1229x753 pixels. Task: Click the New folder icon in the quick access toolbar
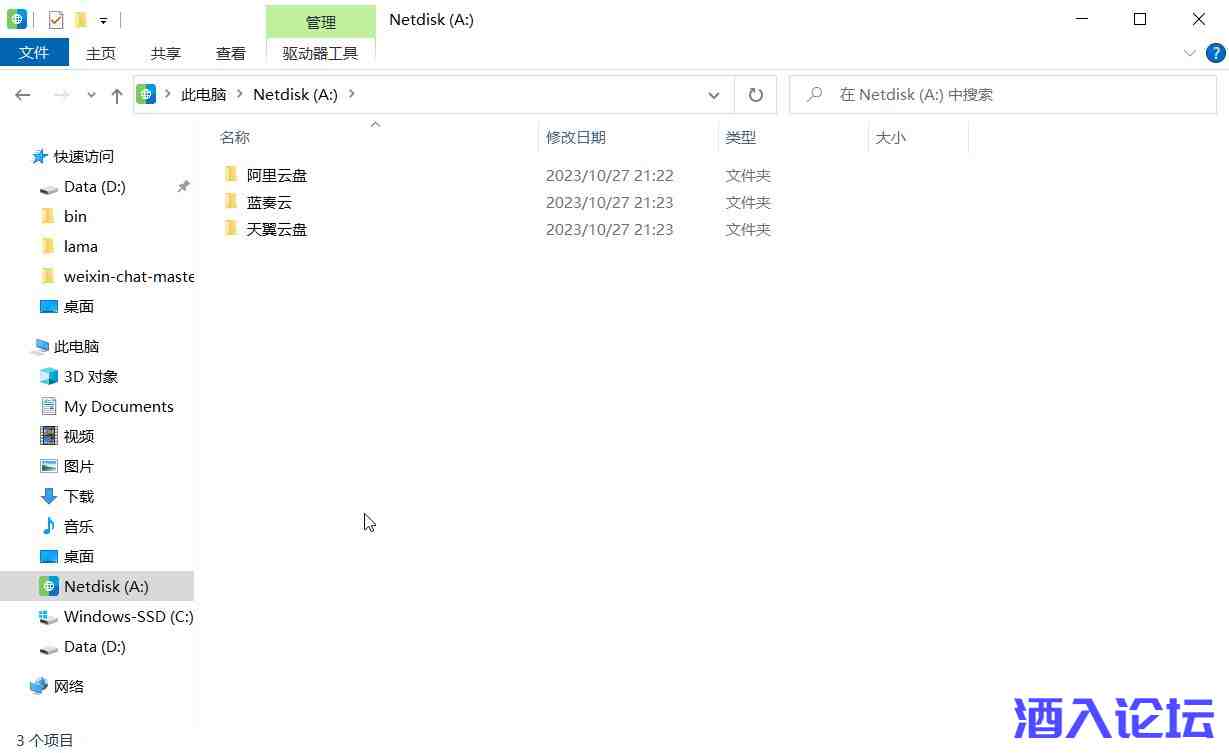click(81, 19)
